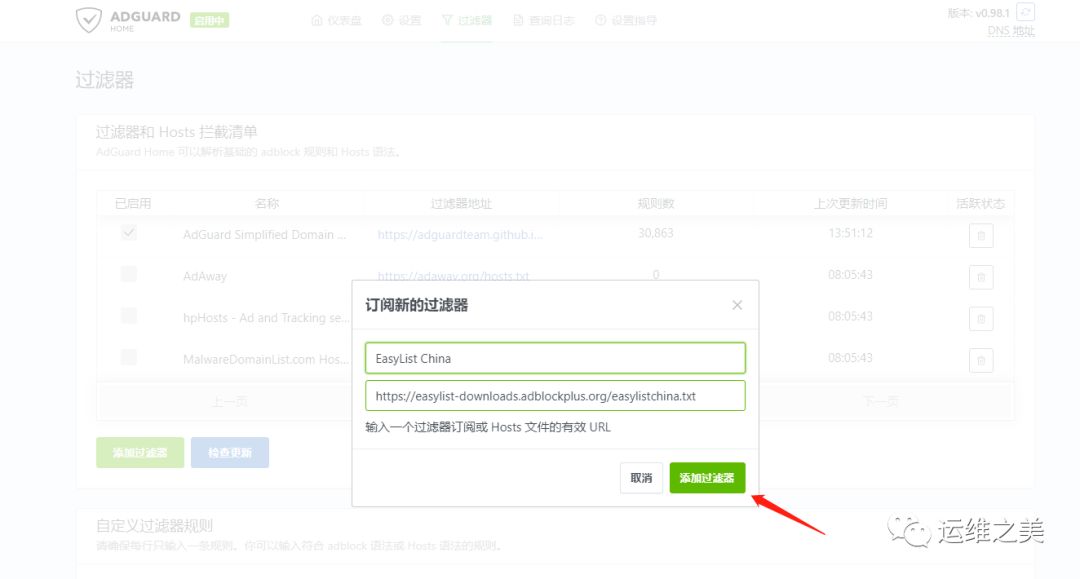The height and width of the screenshot is (579, 1080).
Task: Go to 上一页 previous page
Action: [229, 401]
